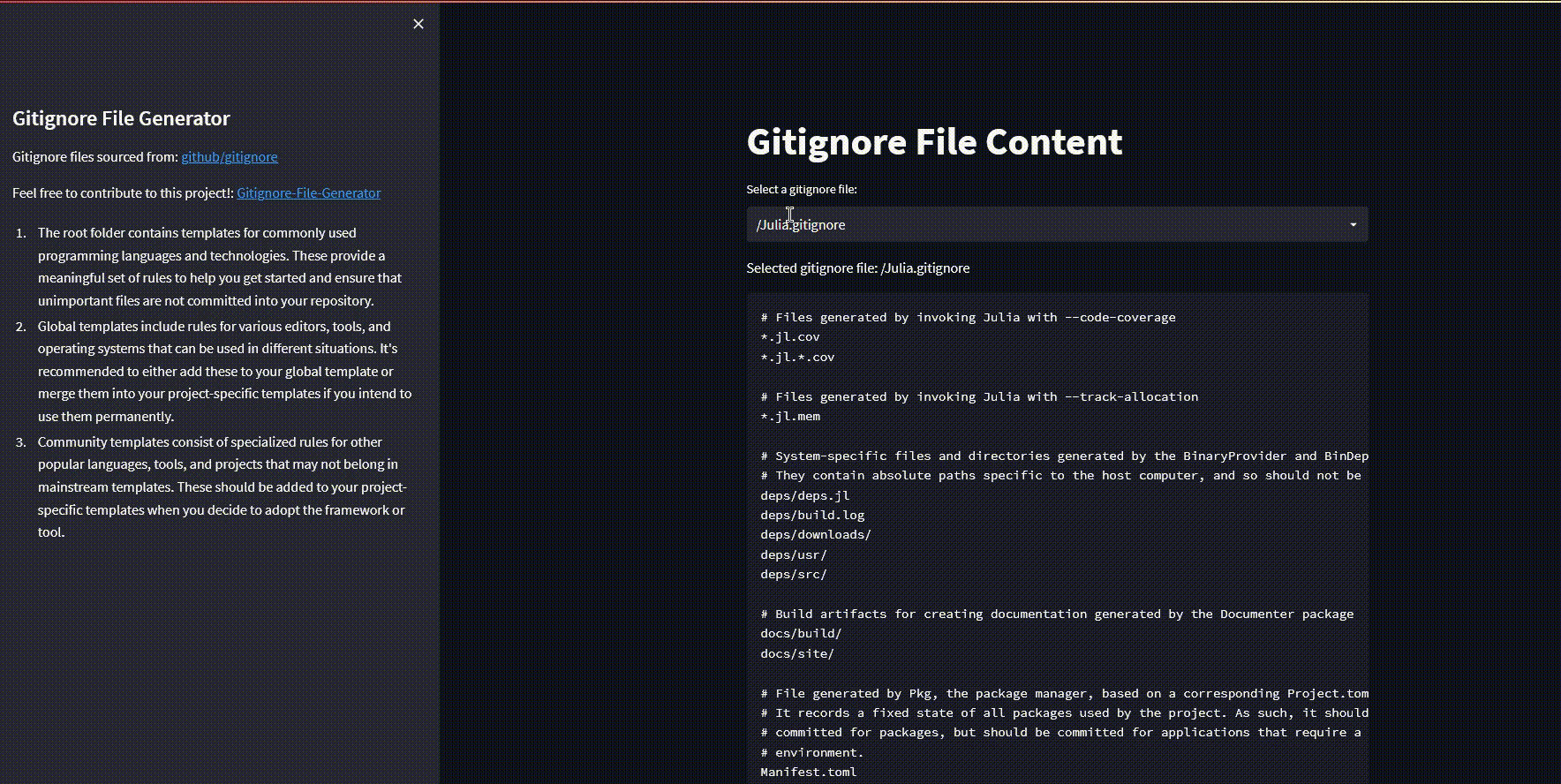
Task: Click the 'Select a gitignore file:' label
Action: [801, 190]
